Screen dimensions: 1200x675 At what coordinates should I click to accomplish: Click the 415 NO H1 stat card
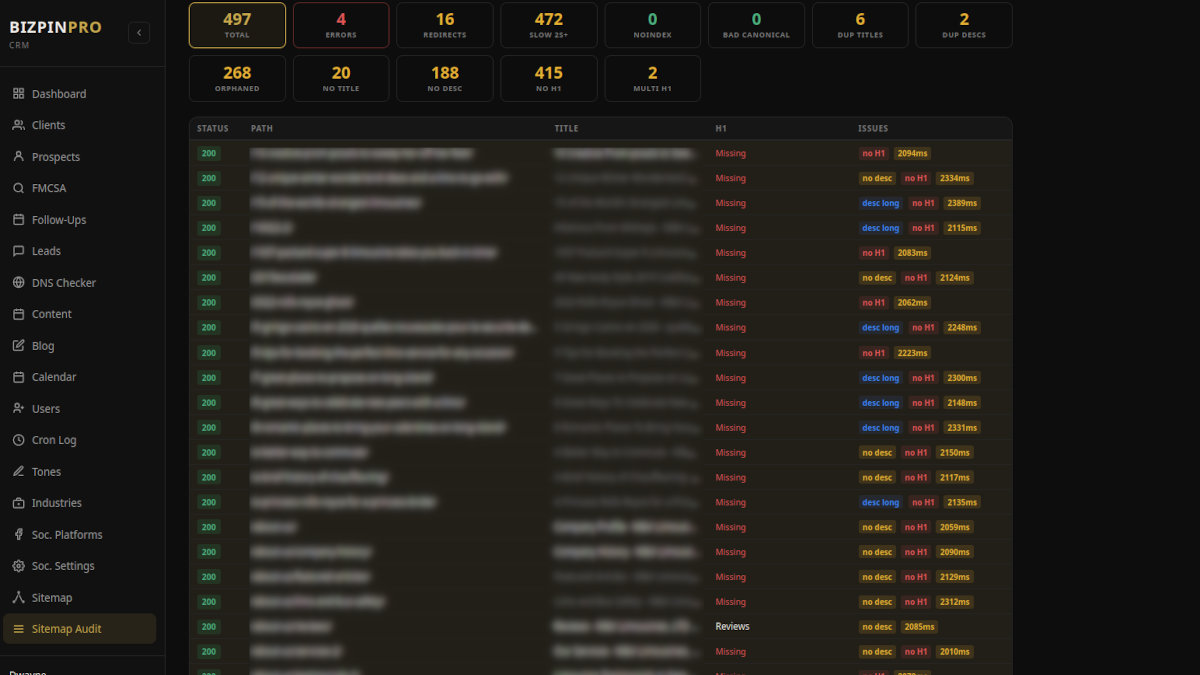click(548, 77)
